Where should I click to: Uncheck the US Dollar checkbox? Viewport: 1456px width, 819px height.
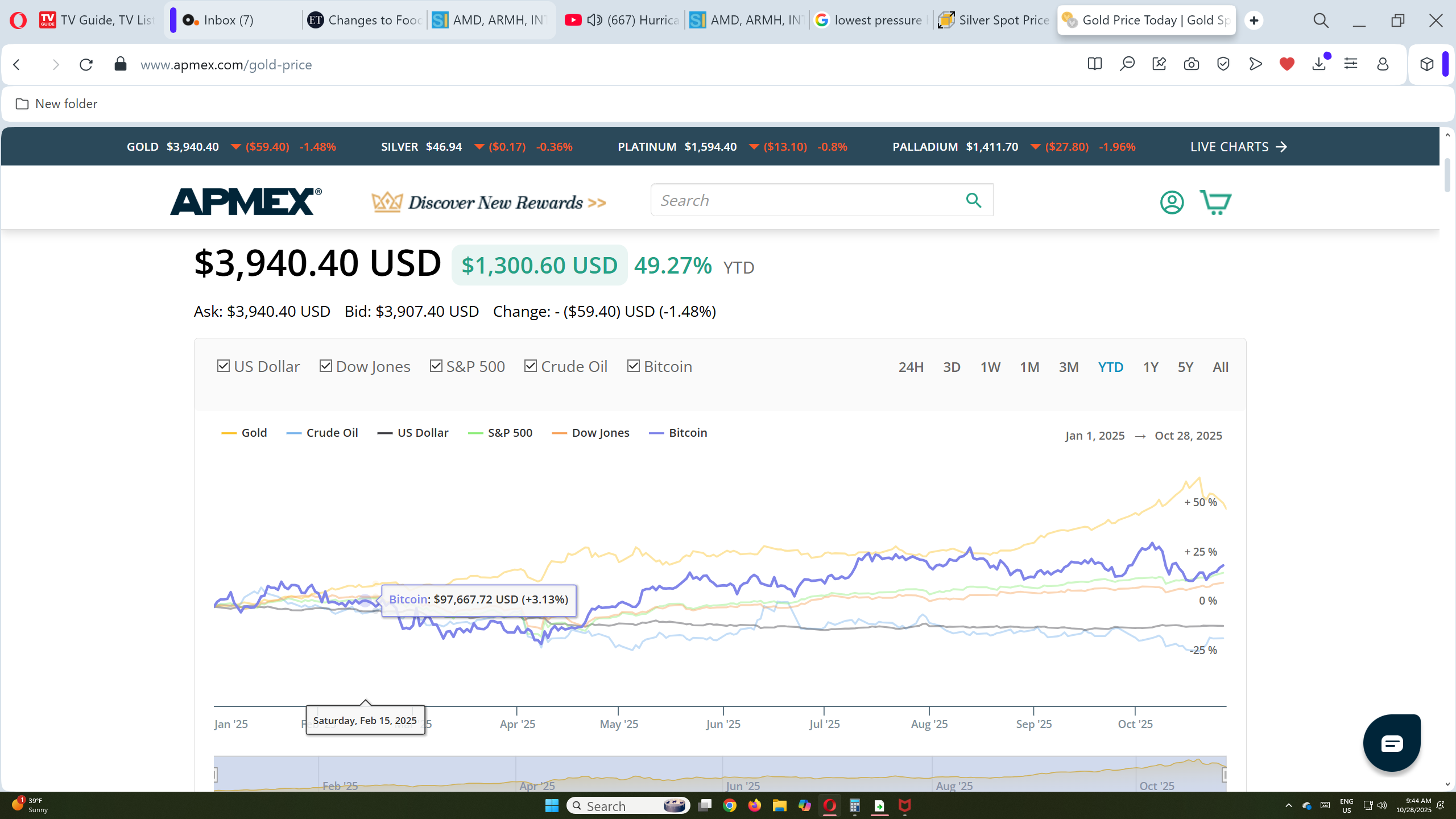click(224, 366)
